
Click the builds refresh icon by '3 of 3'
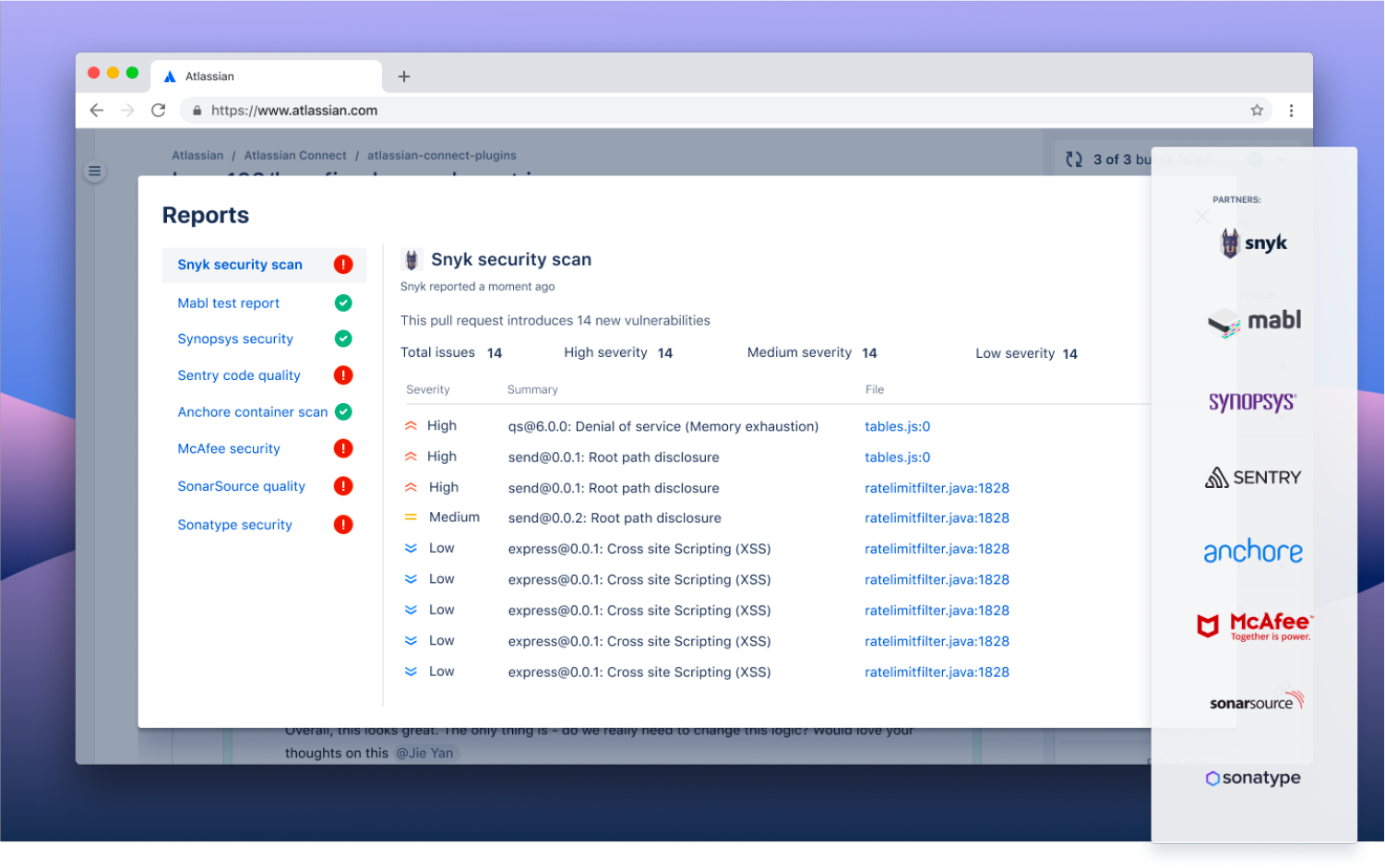(x=1074, y=160)
